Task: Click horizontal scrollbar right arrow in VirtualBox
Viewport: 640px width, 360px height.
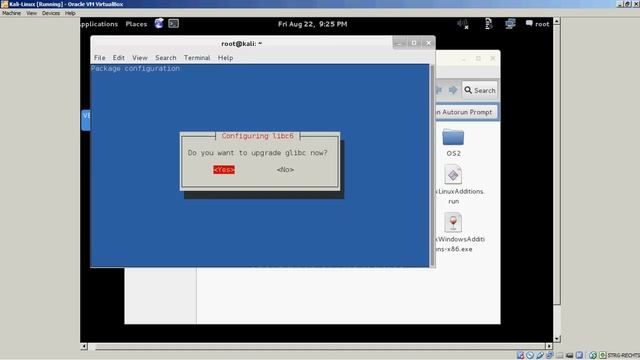Action: pyautogui.click(x=549, y=346)
